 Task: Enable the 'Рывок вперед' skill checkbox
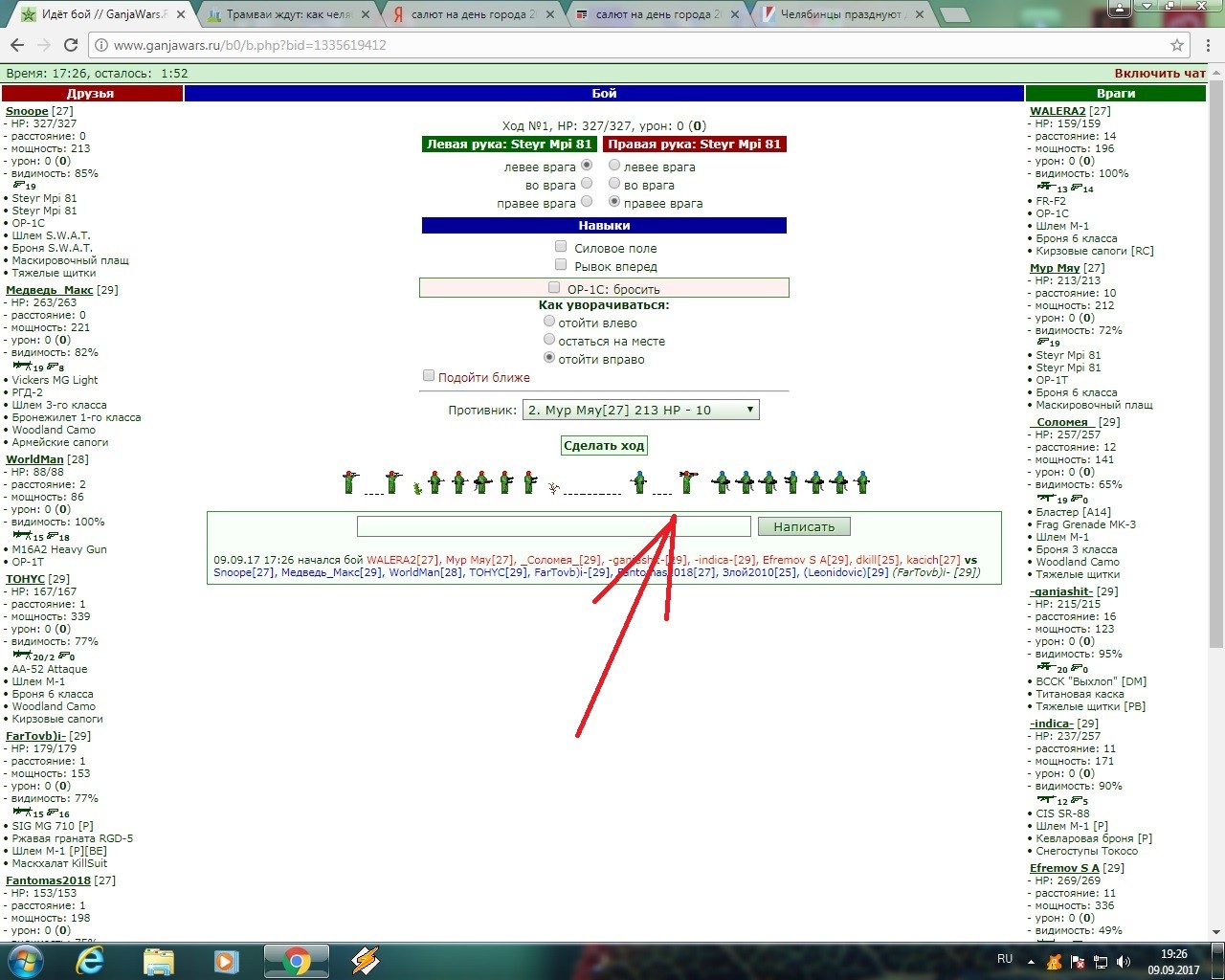click(561, 265)
